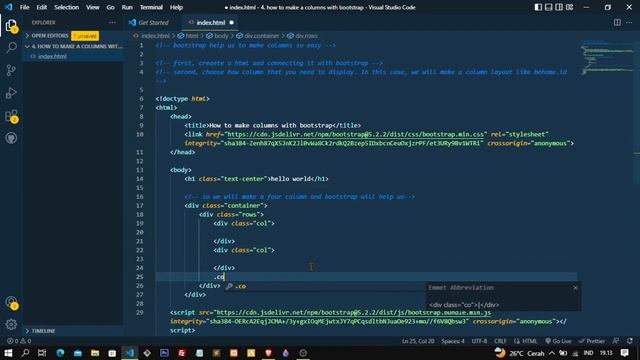
Task: Click the VS Code logo in title bar
Action: [9, 7]
